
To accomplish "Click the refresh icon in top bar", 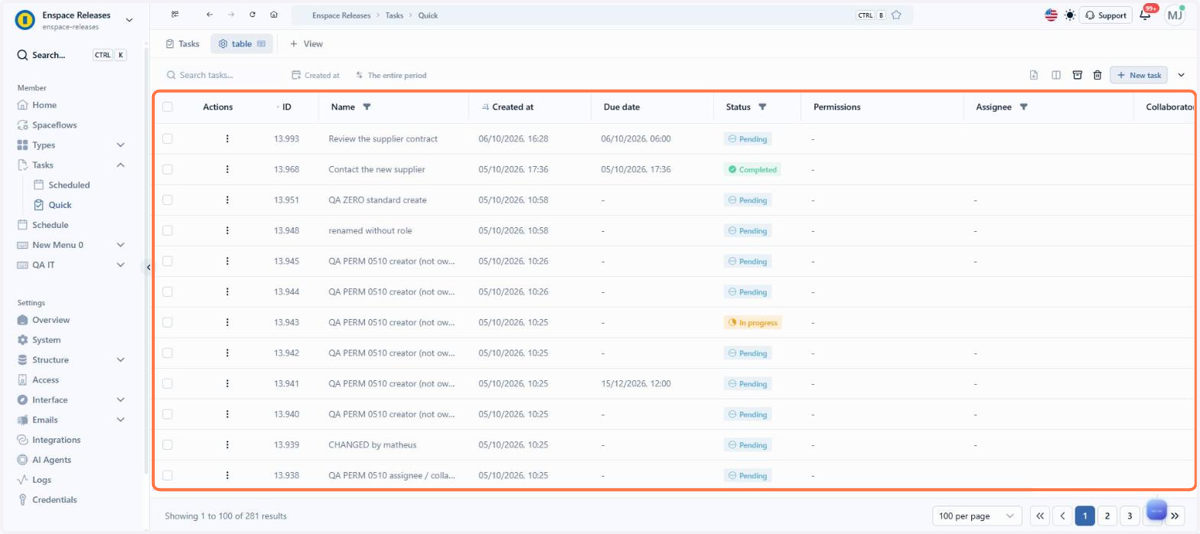I will pyautogui.click(x=252, y=15).
